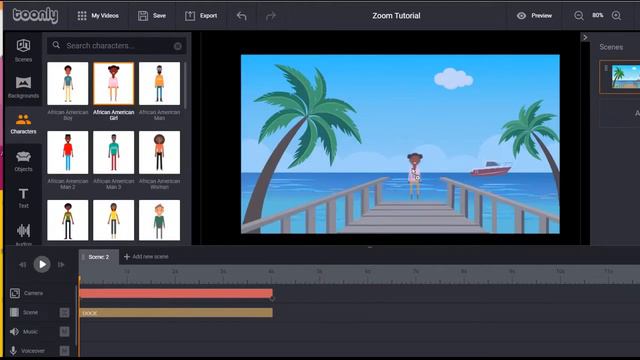
Task: Zoom out the canvas view
Action: point(579,16)
